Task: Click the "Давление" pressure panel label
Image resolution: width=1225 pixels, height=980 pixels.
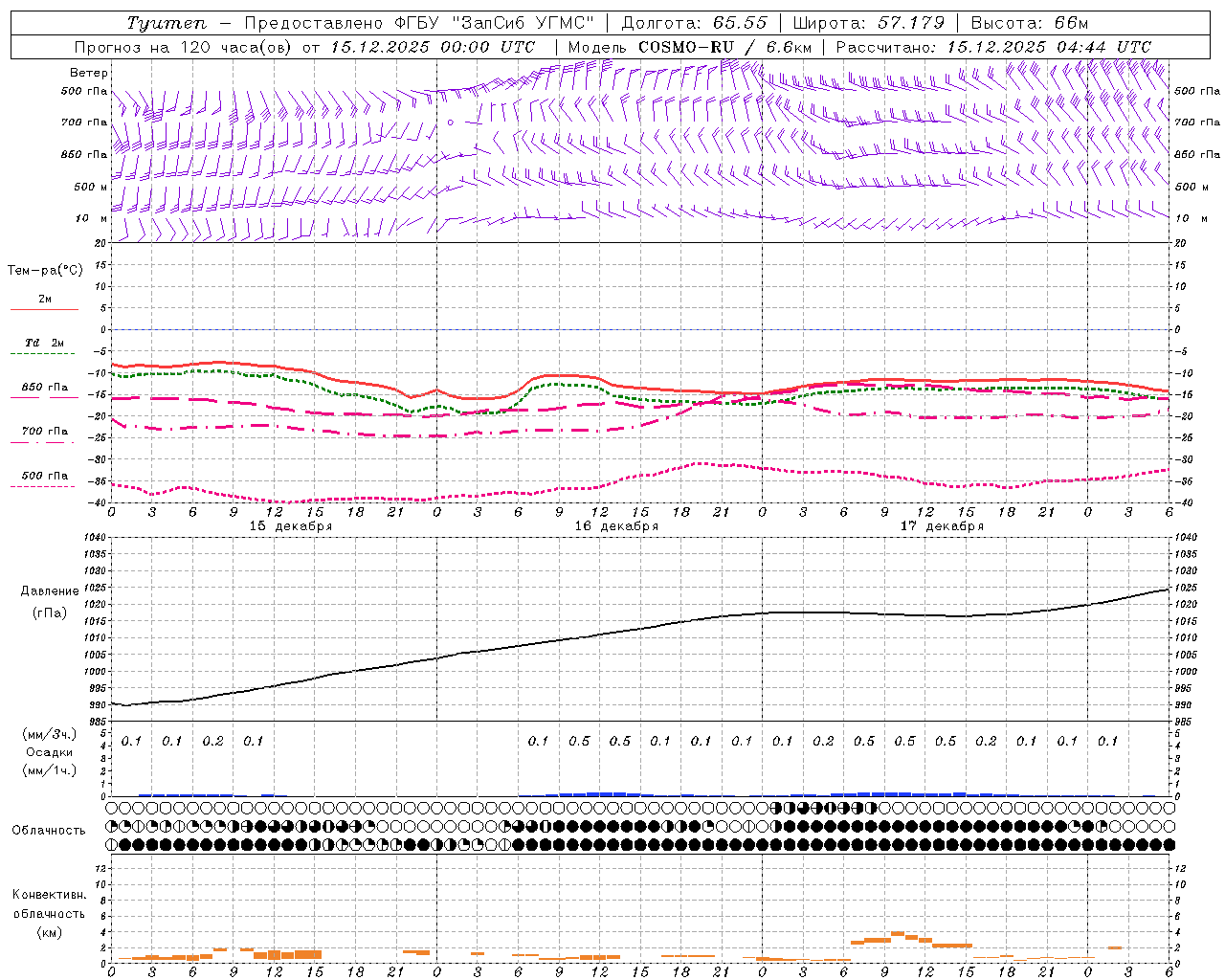Action: click(50, 591)
